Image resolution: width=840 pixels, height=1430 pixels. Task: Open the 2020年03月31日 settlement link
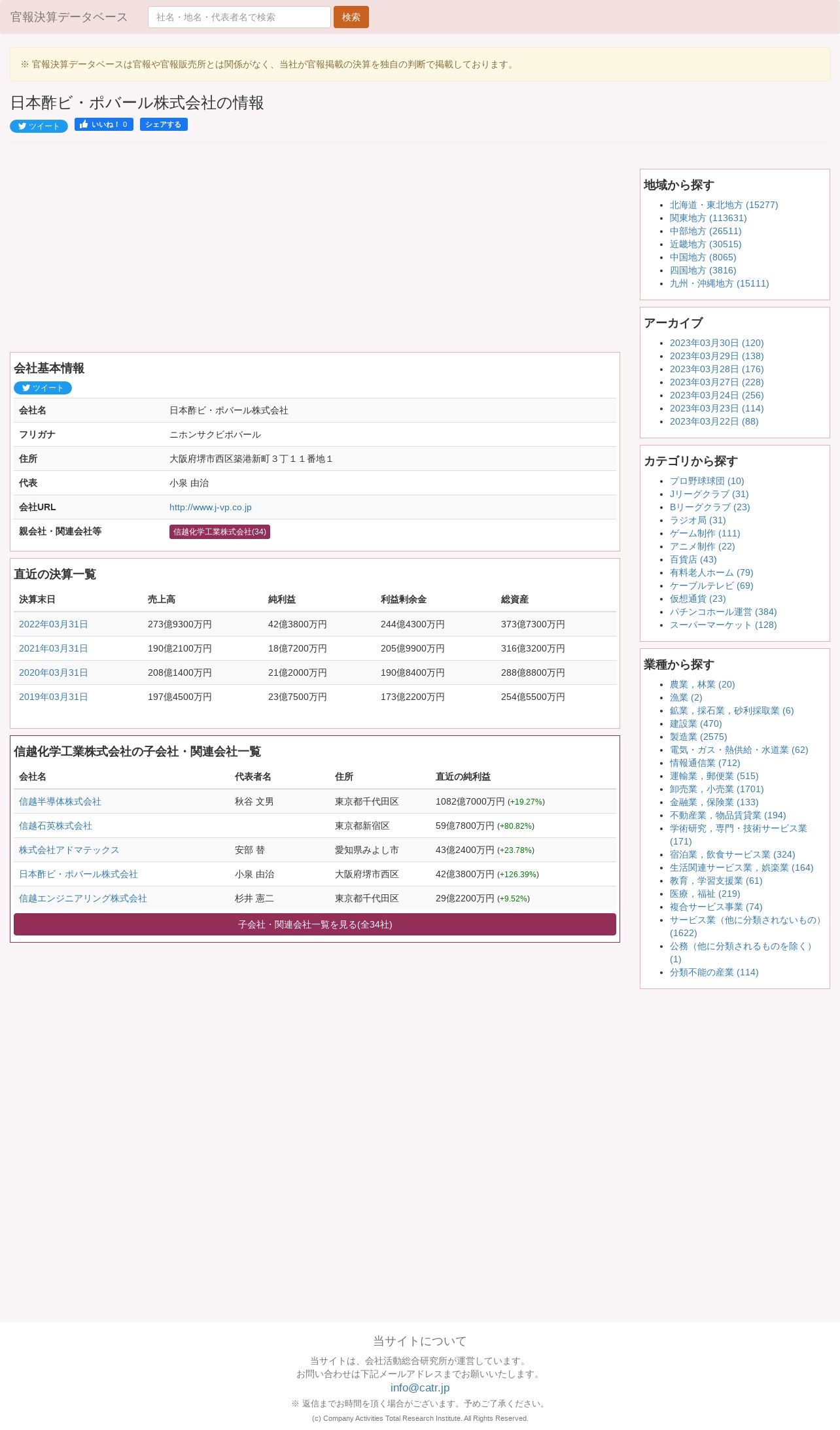(54, 673)
